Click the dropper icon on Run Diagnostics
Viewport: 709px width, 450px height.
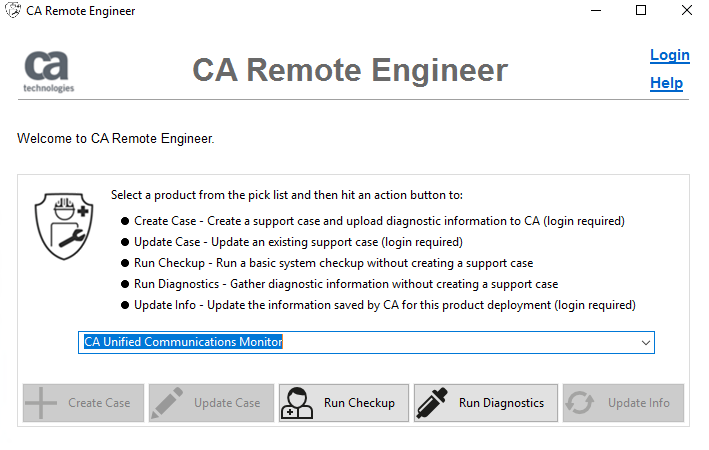pos(432,403)
